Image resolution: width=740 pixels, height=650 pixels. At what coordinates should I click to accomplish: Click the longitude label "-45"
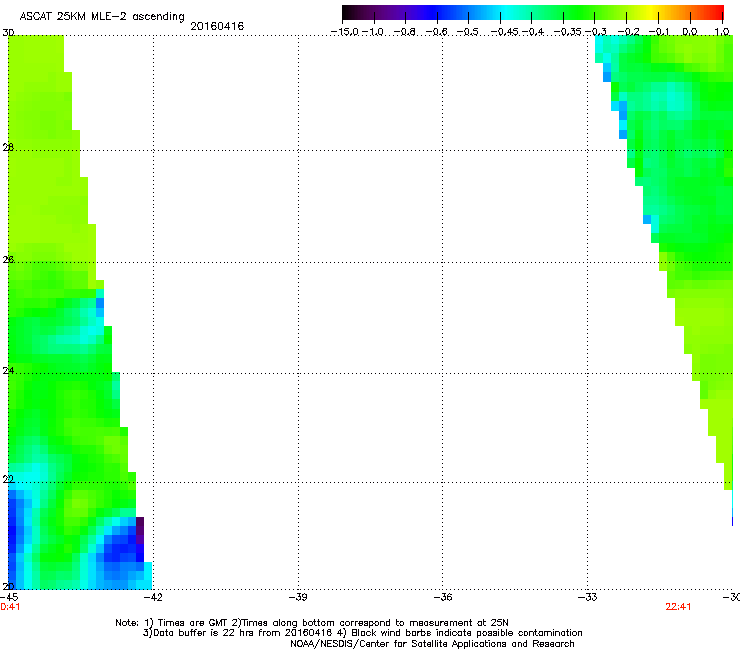[x=9, y=597]
